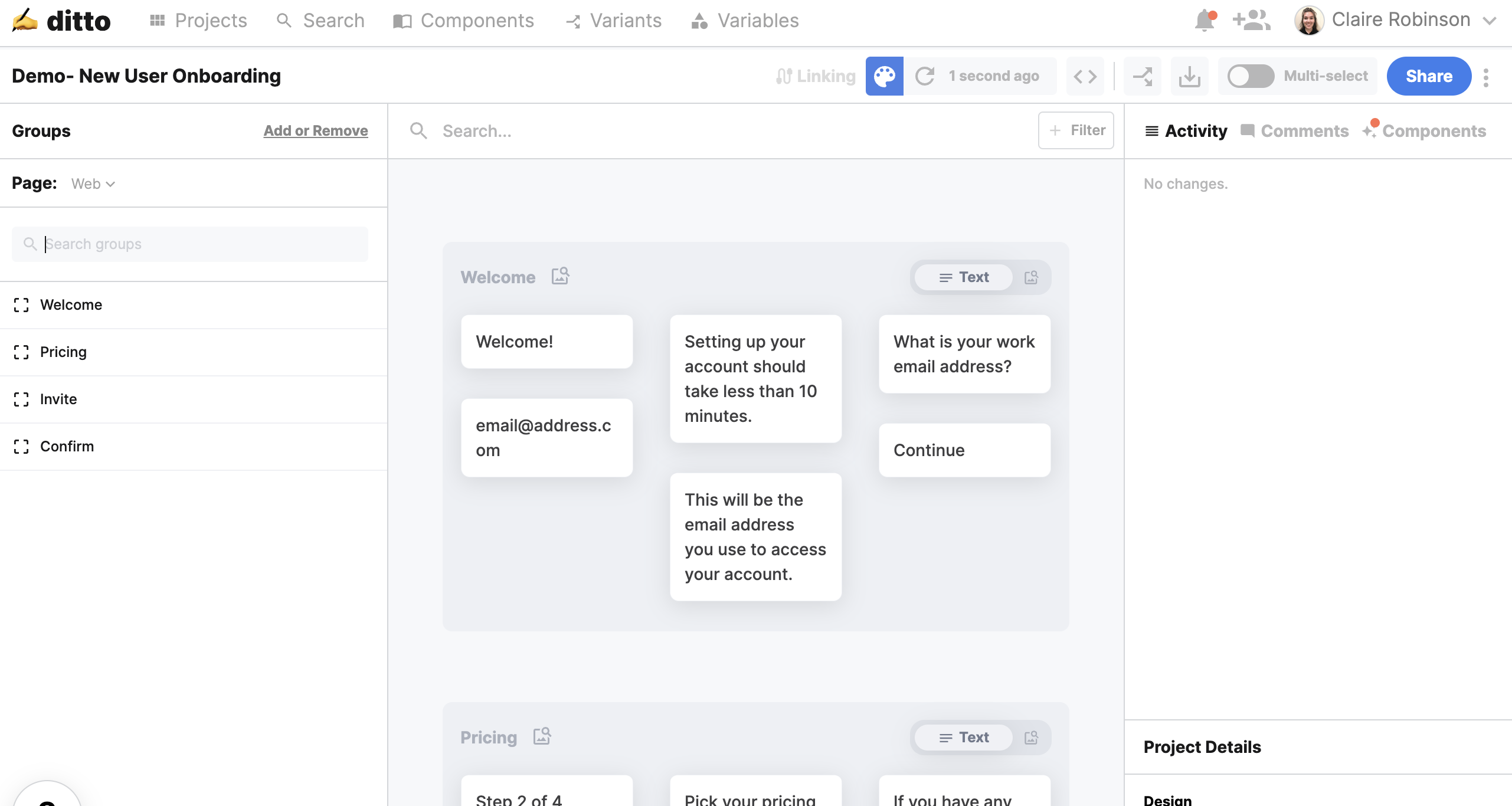1512x806 pixels.
Task: Expand the Page Web dropdown
Action: click(93, 184)
